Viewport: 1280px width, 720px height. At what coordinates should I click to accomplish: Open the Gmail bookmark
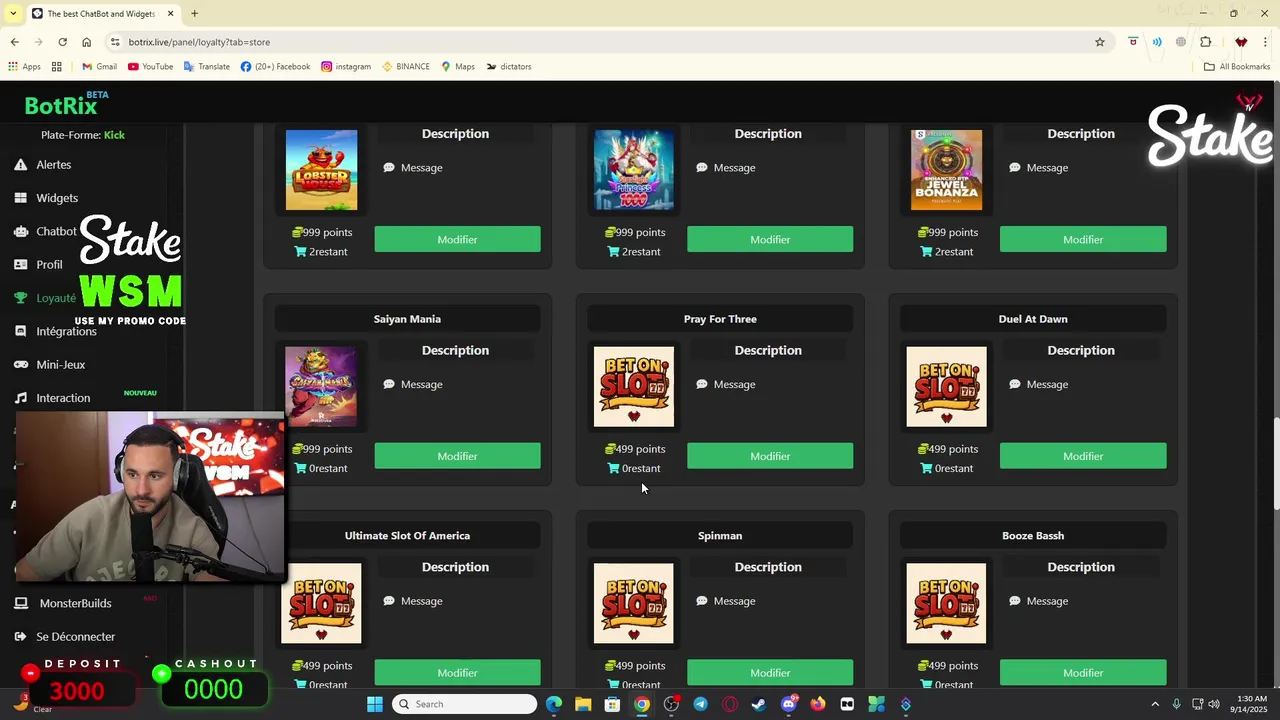[99, 67]
